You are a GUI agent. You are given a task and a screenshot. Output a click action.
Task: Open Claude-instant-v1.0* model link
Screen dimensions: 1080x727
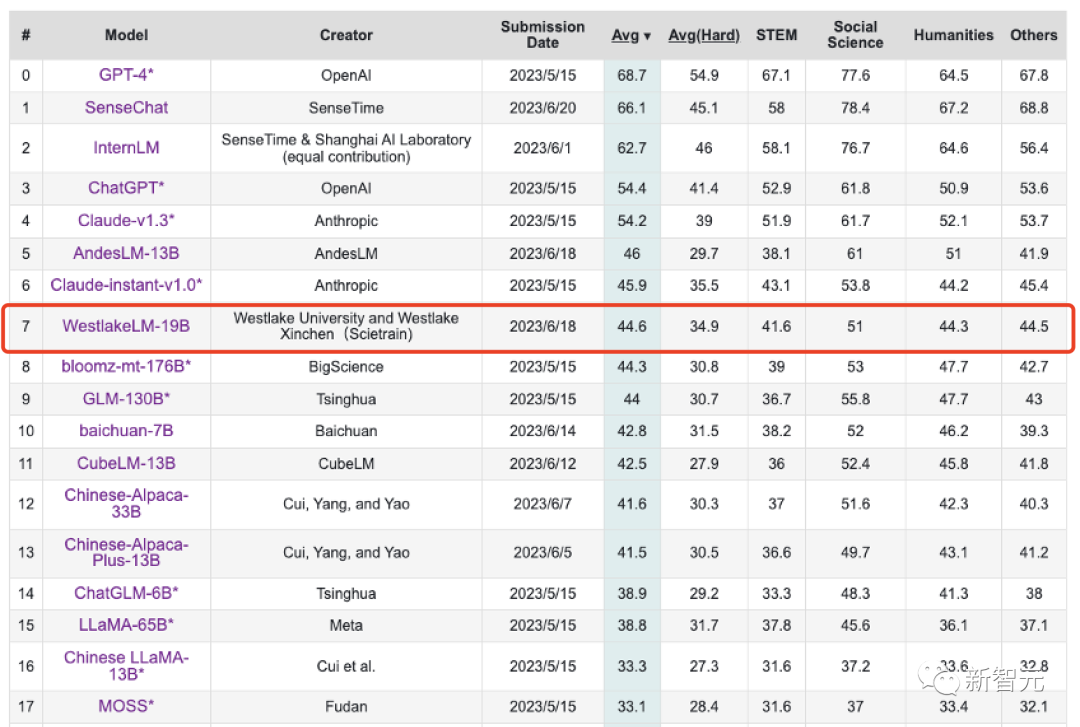pos(126,285)
